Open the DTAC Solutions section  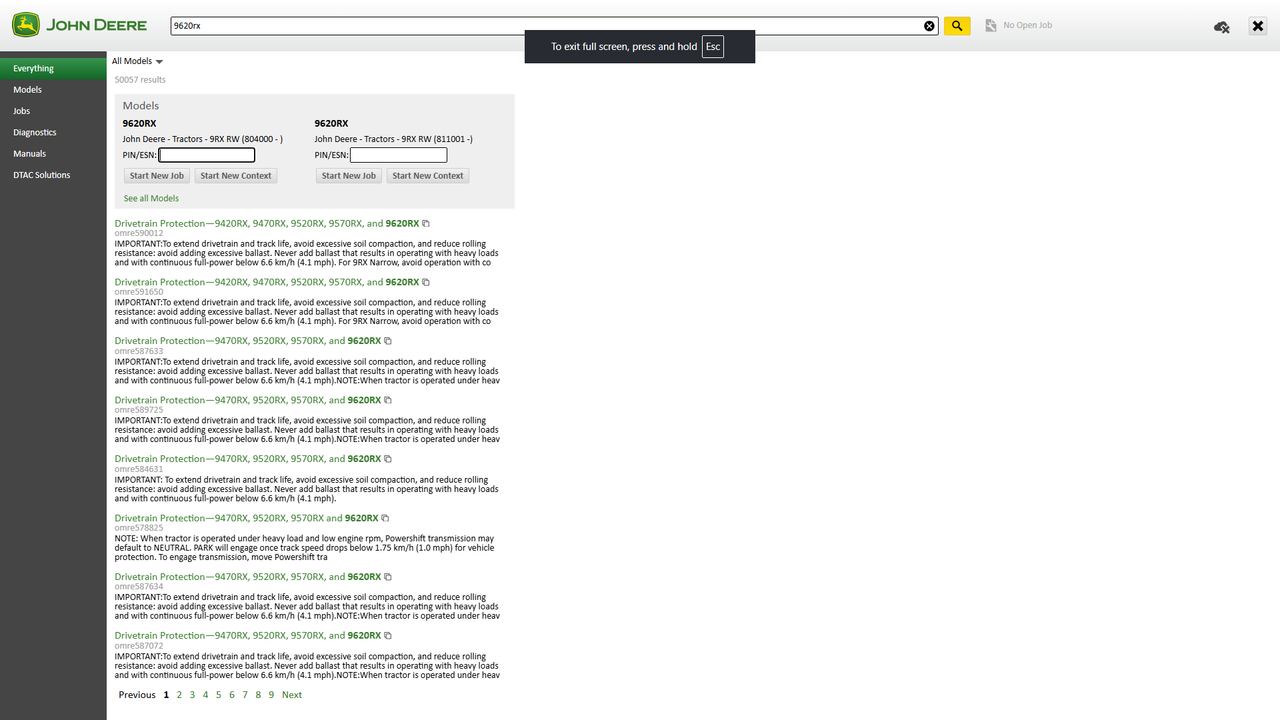(x=41, y=174)
